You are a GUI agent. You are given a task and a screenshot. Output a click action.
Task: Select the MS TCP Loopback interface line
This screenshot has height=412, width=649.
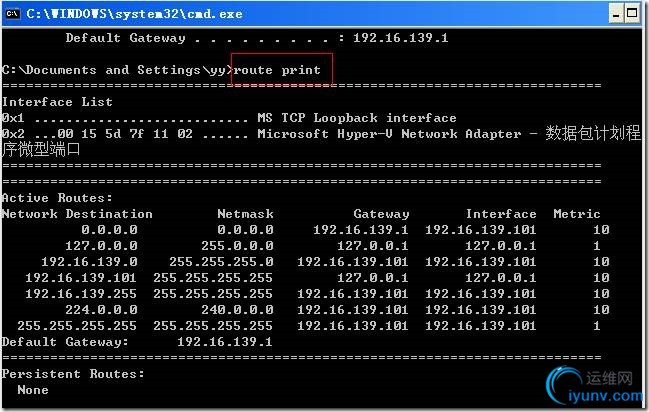229,118
